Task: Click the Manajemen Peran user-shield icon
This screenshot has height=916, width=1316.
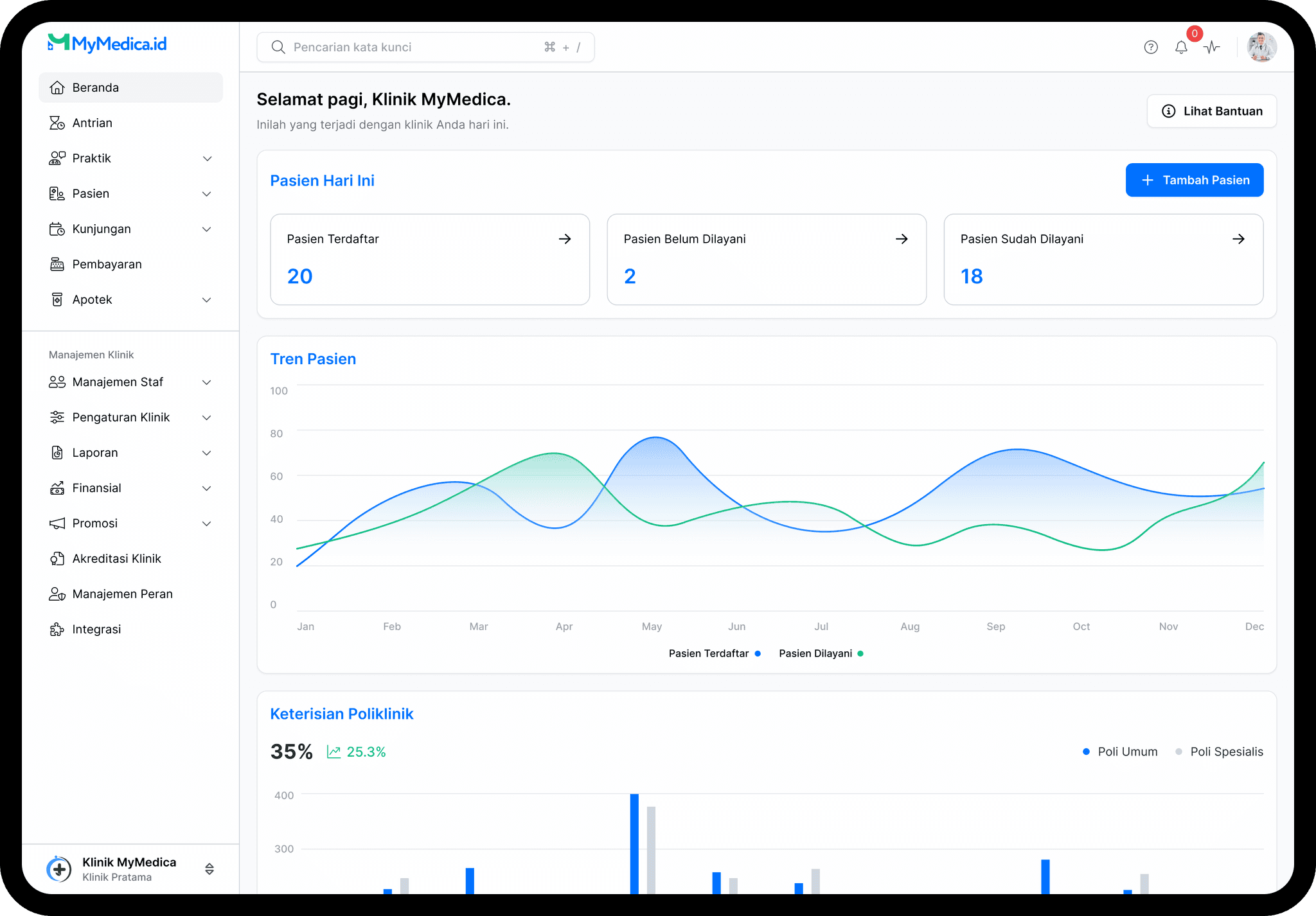Action: 57,594
